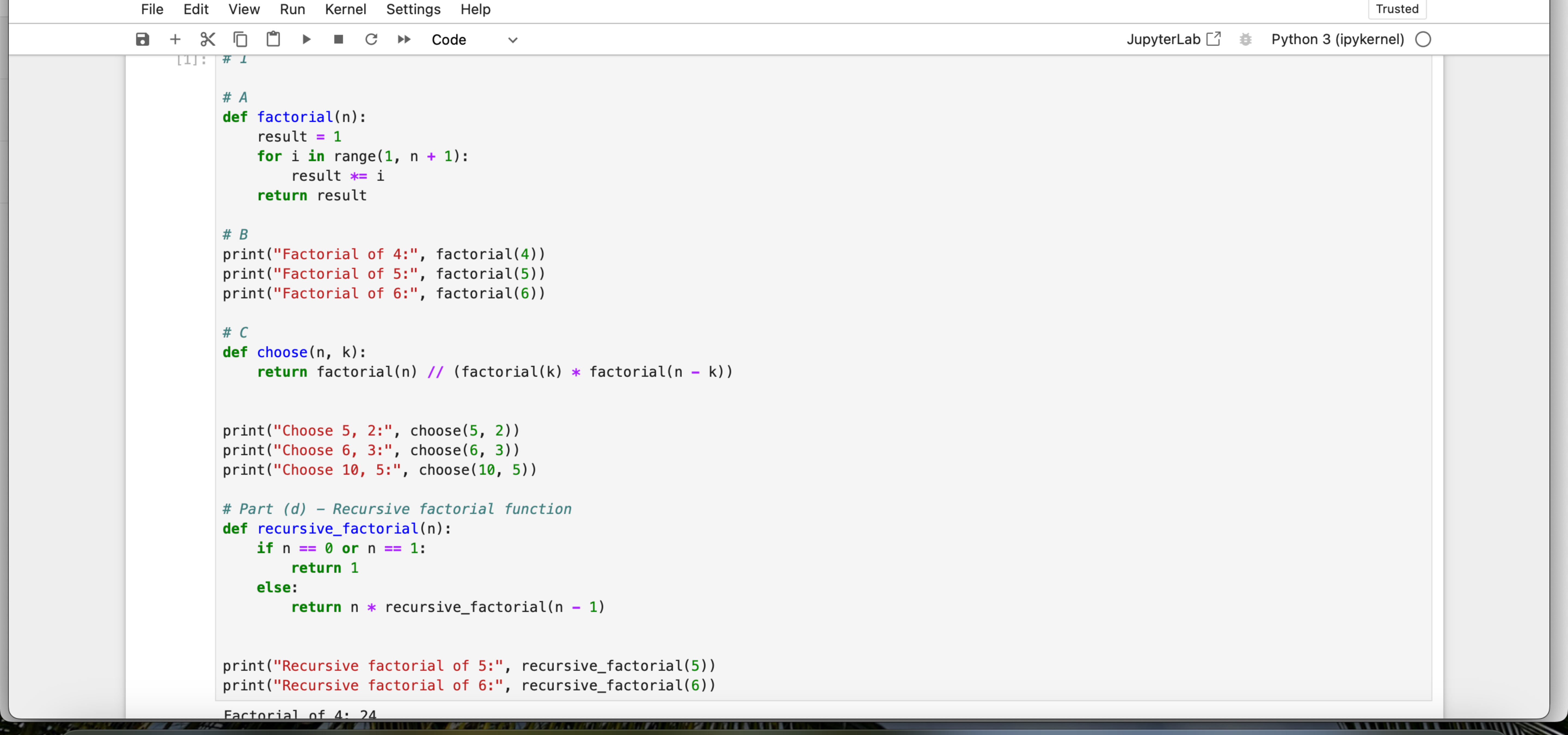Check kernel status indicator

tap(1423, 39)
